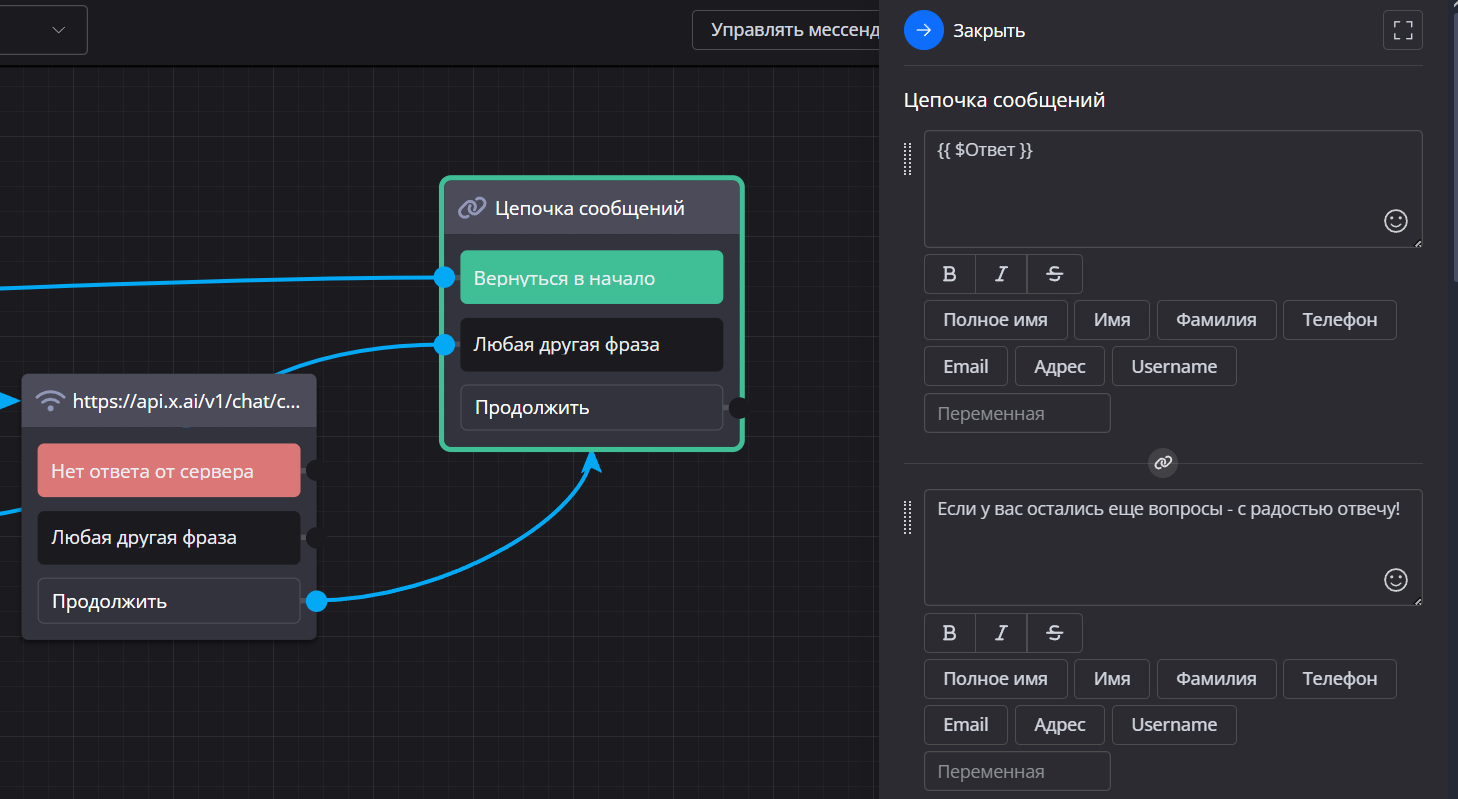This screenshot has width=1458, height=799.
Task: Open emoji picker in second message box
Action: [1395, 579]
